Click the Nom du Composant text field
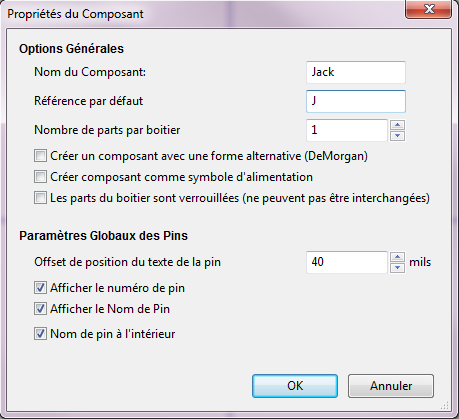459x419 pixels. pyautogui.click(x=356, y=72)
